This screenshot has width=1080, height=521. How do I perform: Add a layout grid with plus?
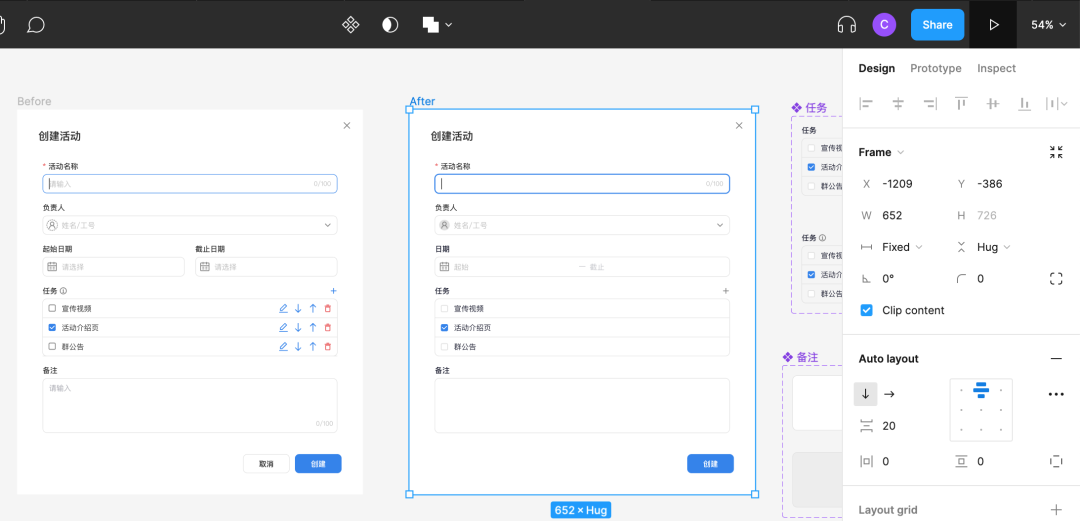(x=1056, y=510)
